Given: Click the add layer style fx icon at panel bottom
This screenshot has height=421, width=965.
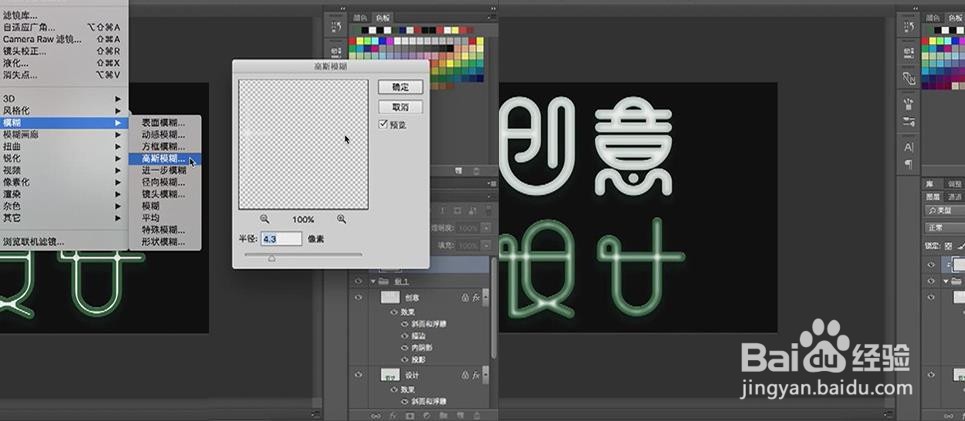Looking at the screenshot, I should [394, 415].
